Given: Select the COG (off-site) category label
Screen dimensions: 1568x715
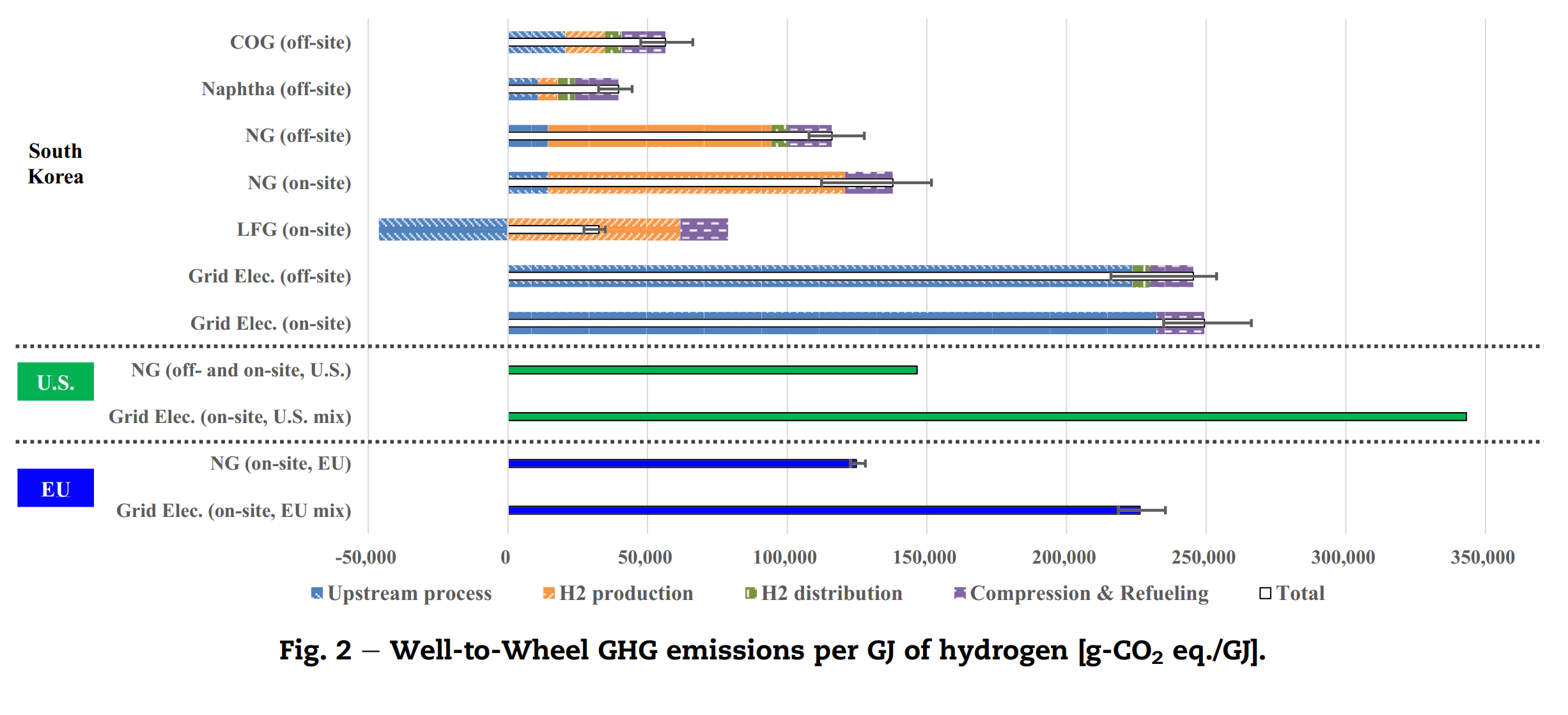Looking at the screenshot, I should [290, 42].
